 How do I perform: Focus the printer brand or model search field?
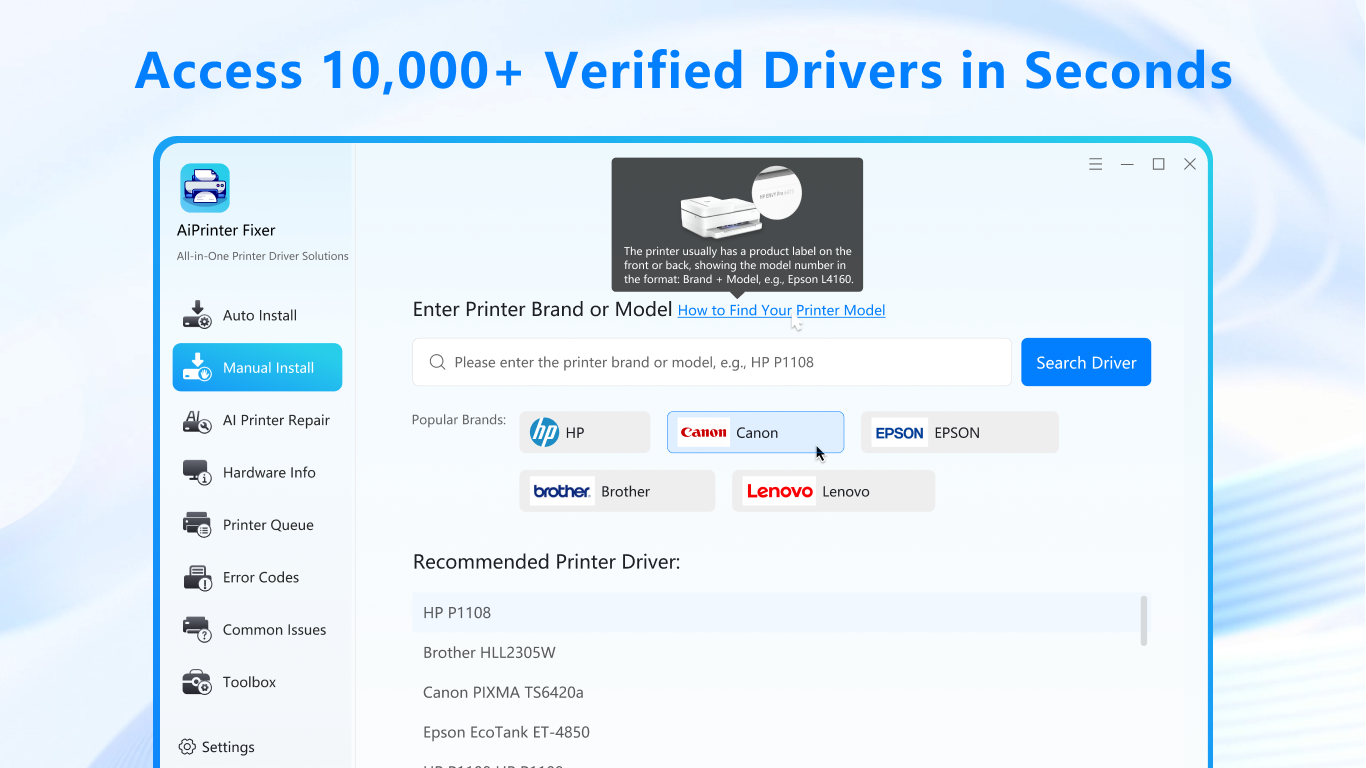[x=712, y=362]
